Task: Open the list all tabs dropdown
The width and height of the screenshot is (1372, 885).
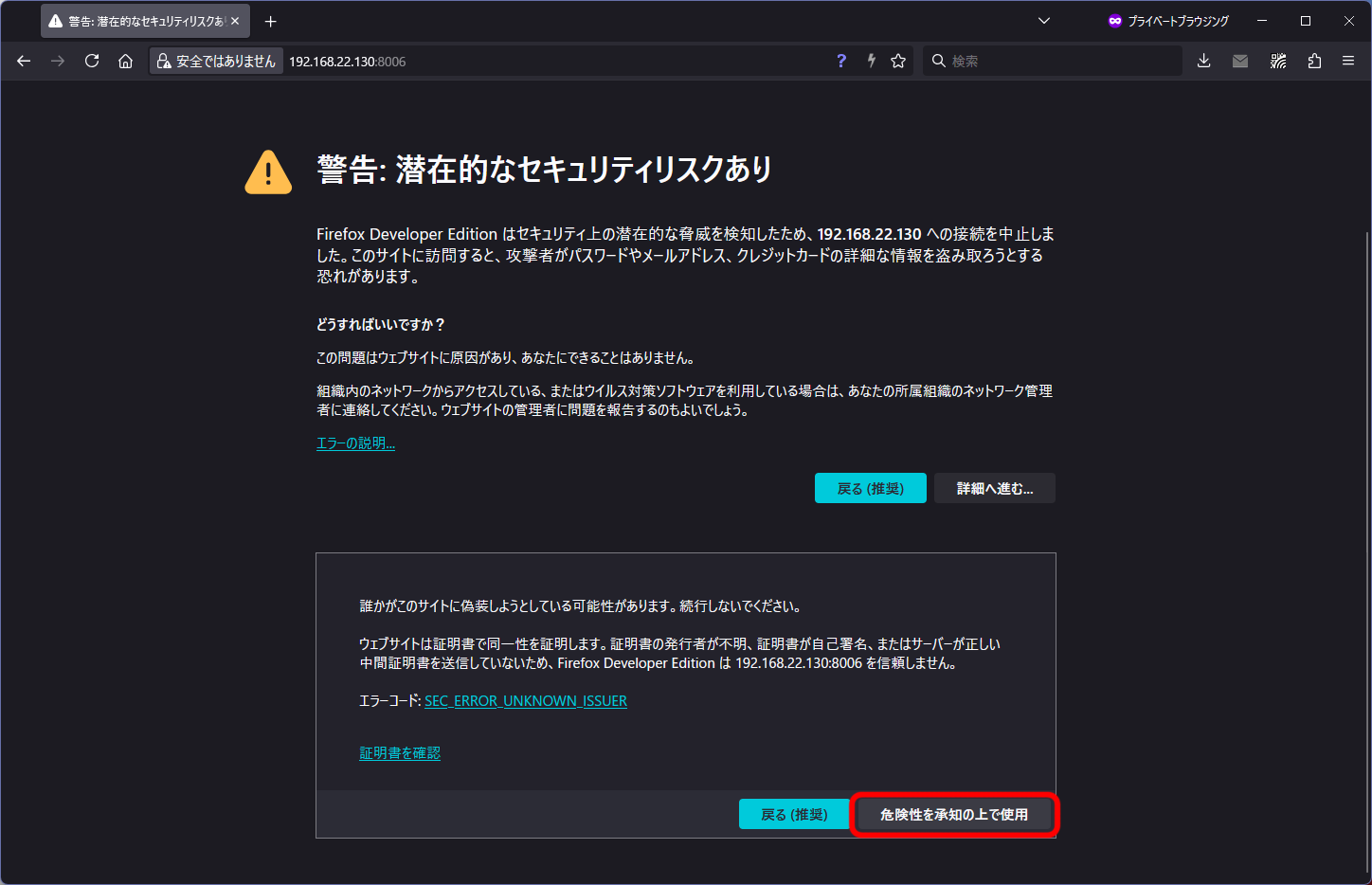Action: (1044, 21)
